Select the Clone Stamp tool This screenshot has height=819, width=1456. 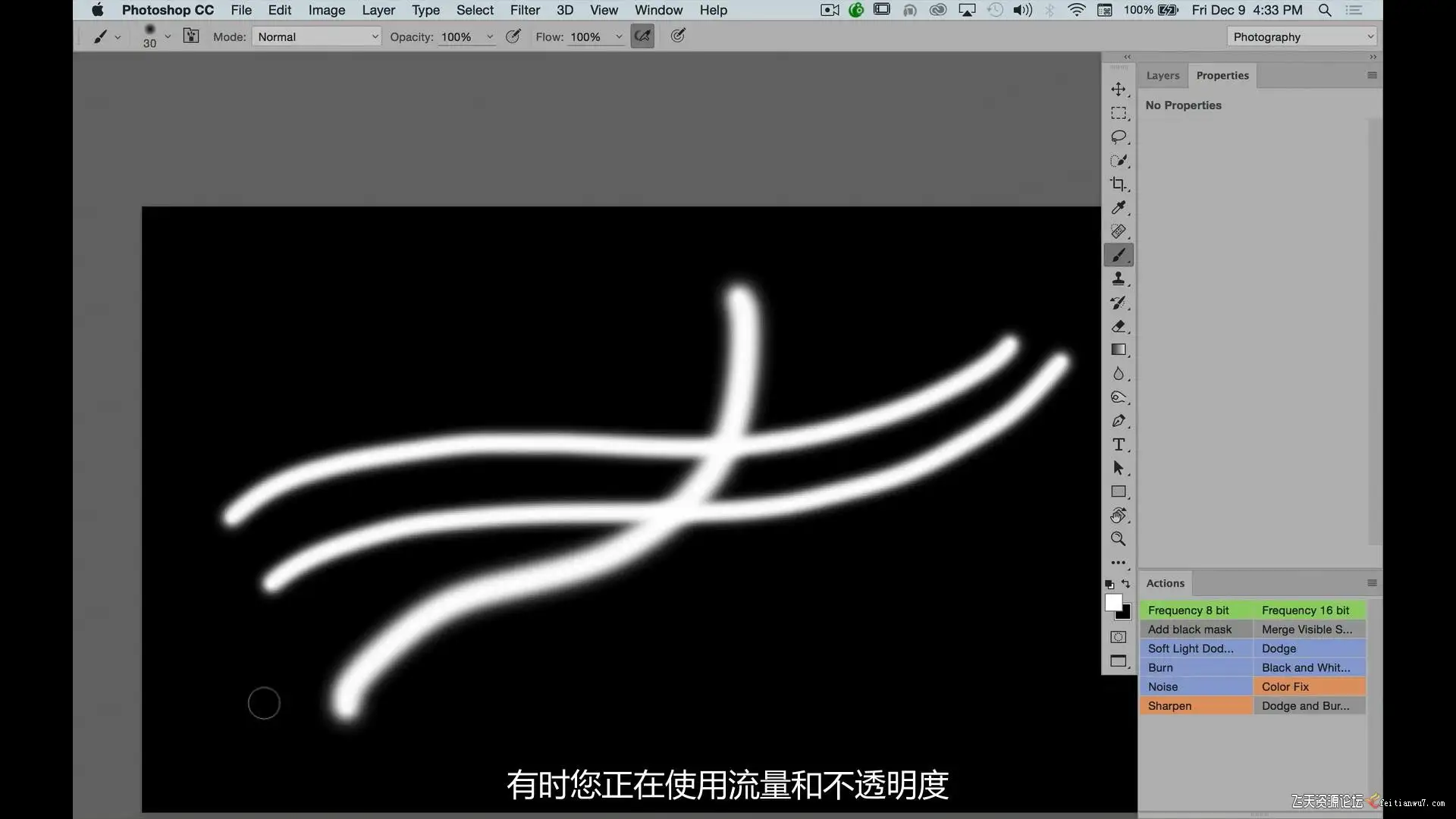[x=1119, y=279]
